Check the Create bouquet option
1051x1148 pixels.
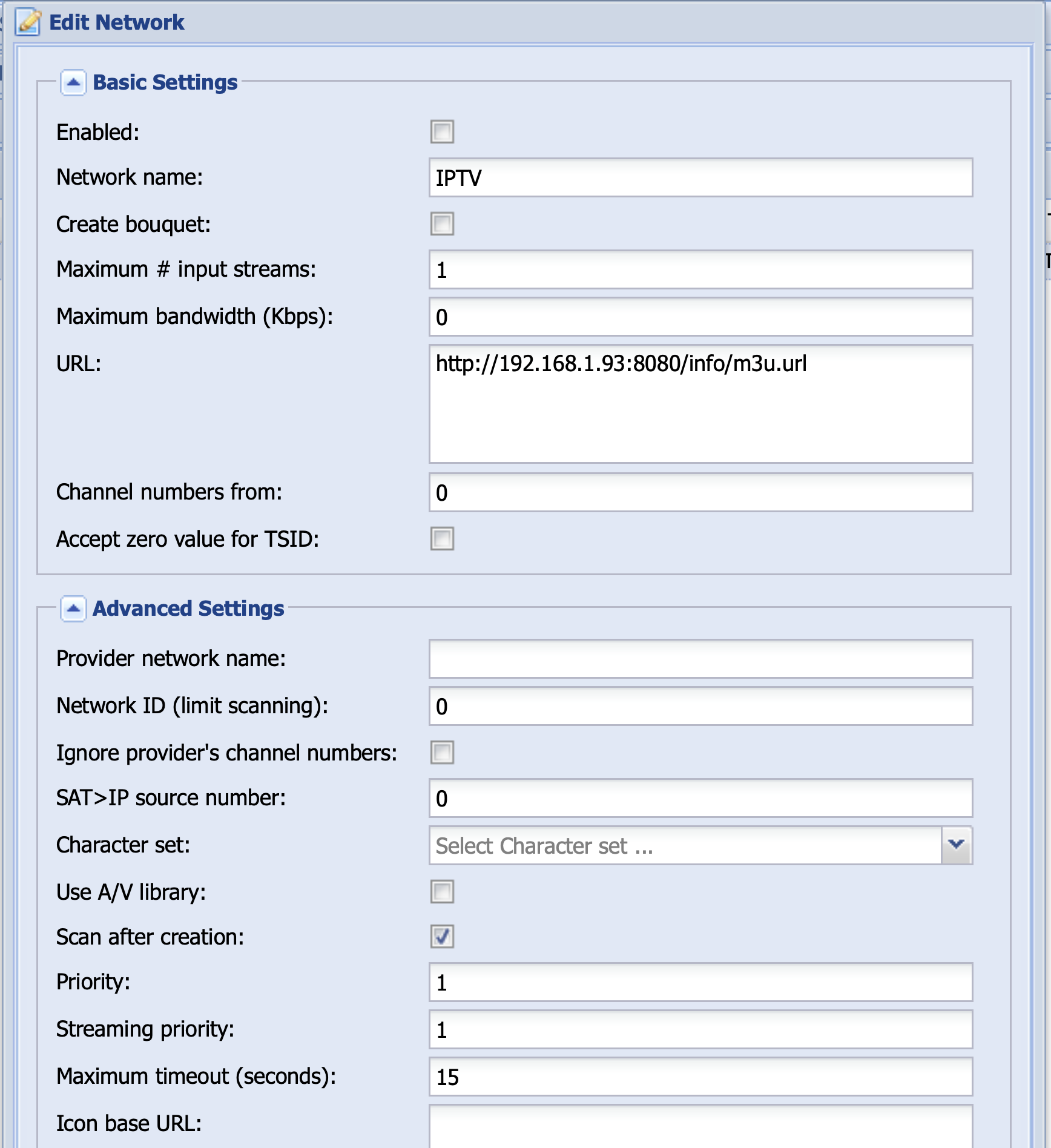[x=441, y=225]
